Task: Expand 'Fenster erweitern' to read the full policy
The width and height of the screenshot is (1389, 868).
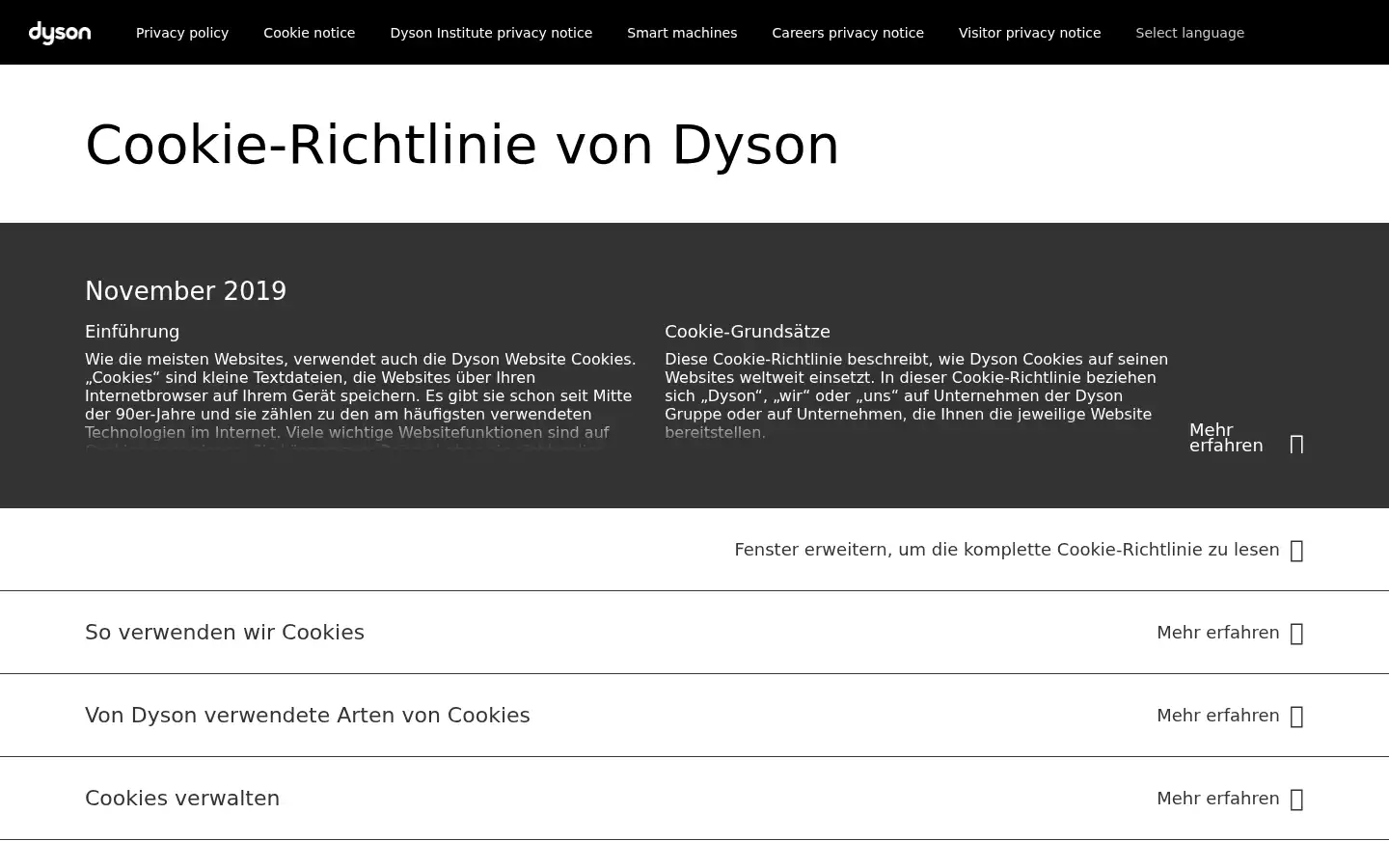Action: [x=1007, y=550]
